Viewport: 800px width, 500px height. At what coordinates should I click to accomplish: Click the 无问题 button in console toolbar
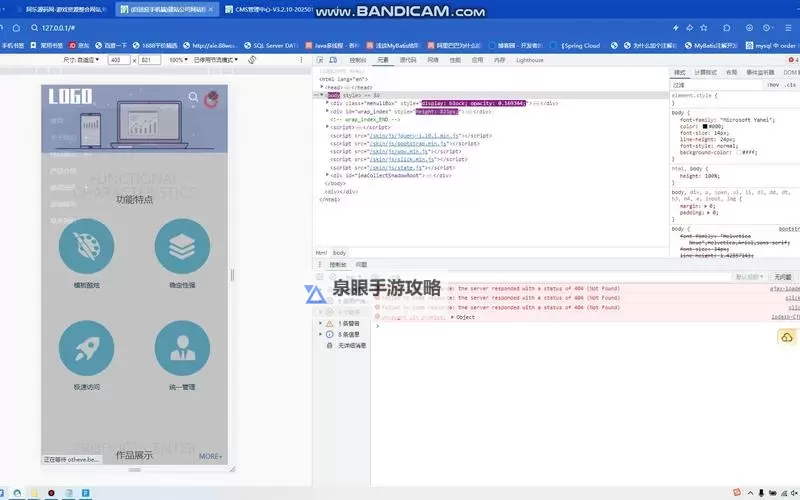tap(782, 277)
